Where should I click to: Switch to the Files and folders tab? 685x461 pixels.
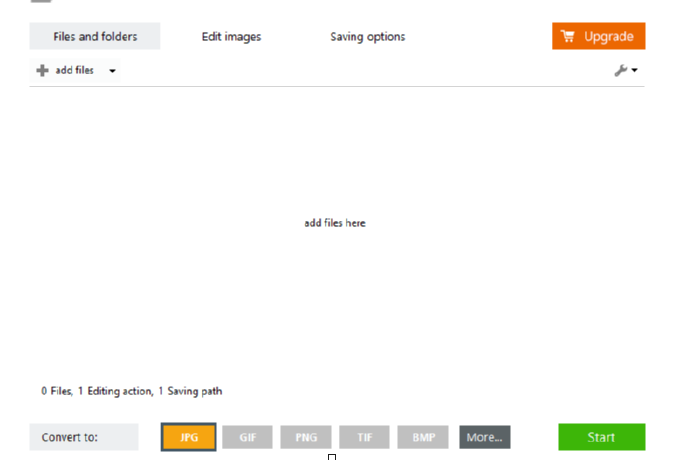tap(95, 37)
